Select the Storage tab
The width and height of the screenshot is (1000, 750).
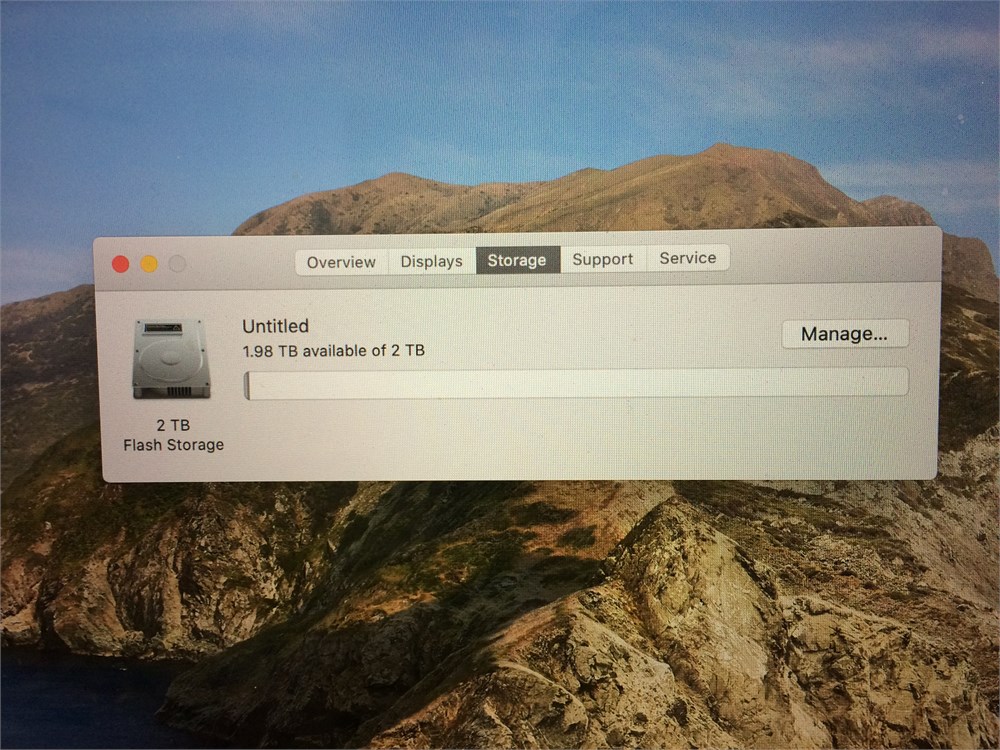pyautogui.click(x=517, y=260)
